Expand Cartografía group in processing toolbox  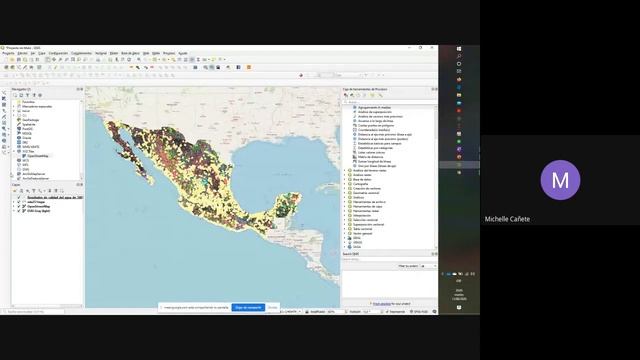pos(345,184)
